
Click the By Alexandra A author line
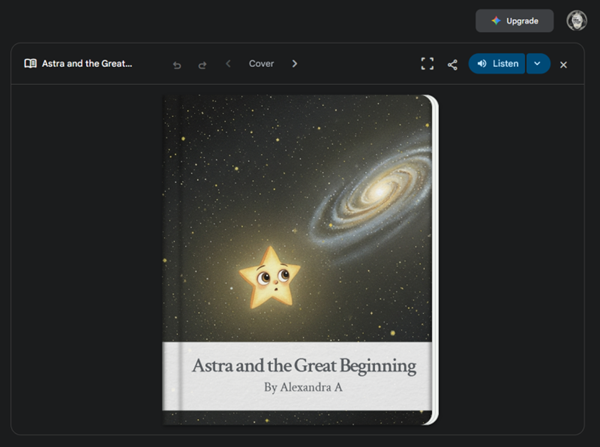pos(303,387)
